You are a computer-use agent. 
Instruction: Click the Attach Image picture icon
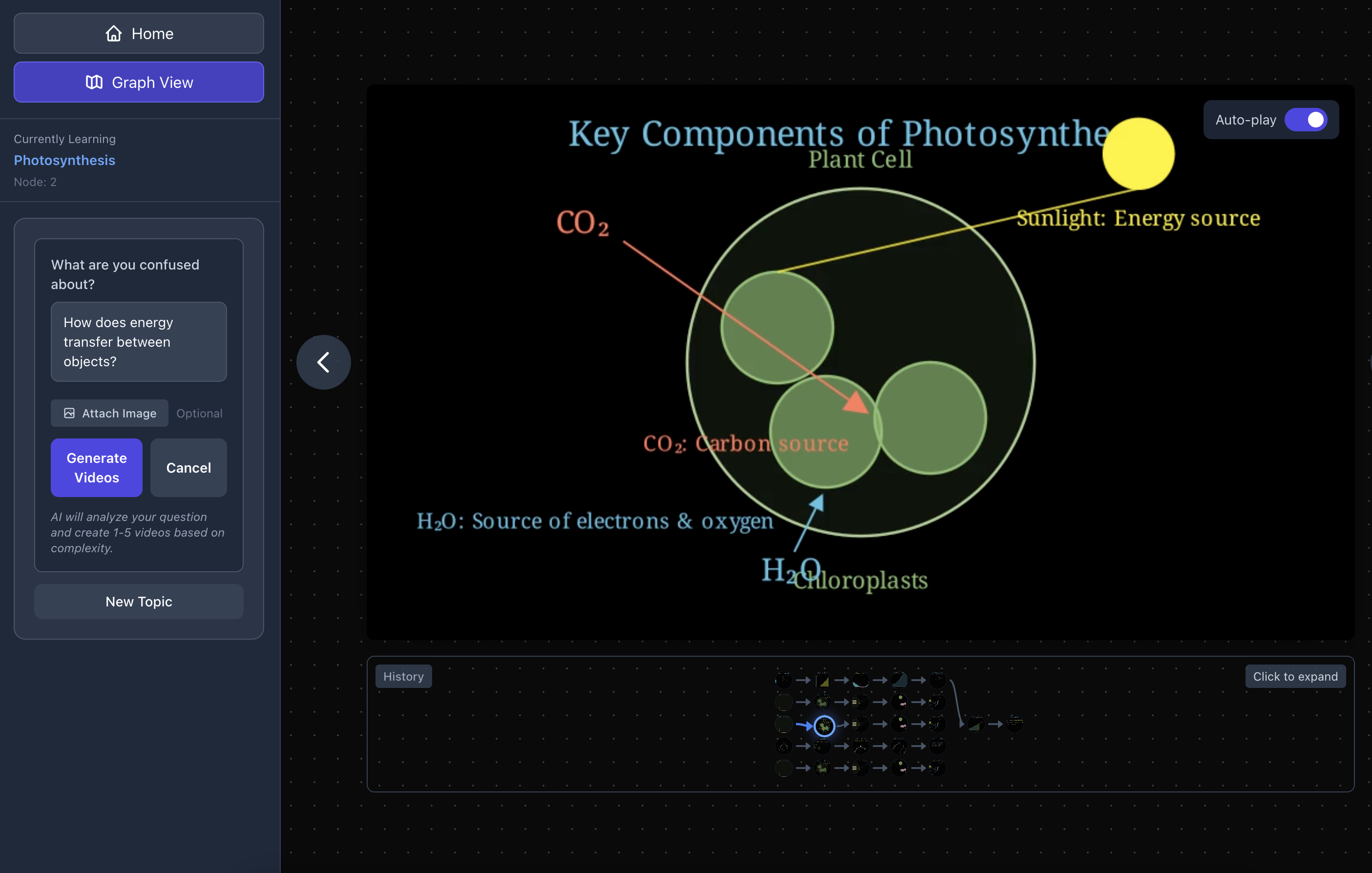(69, 413)
